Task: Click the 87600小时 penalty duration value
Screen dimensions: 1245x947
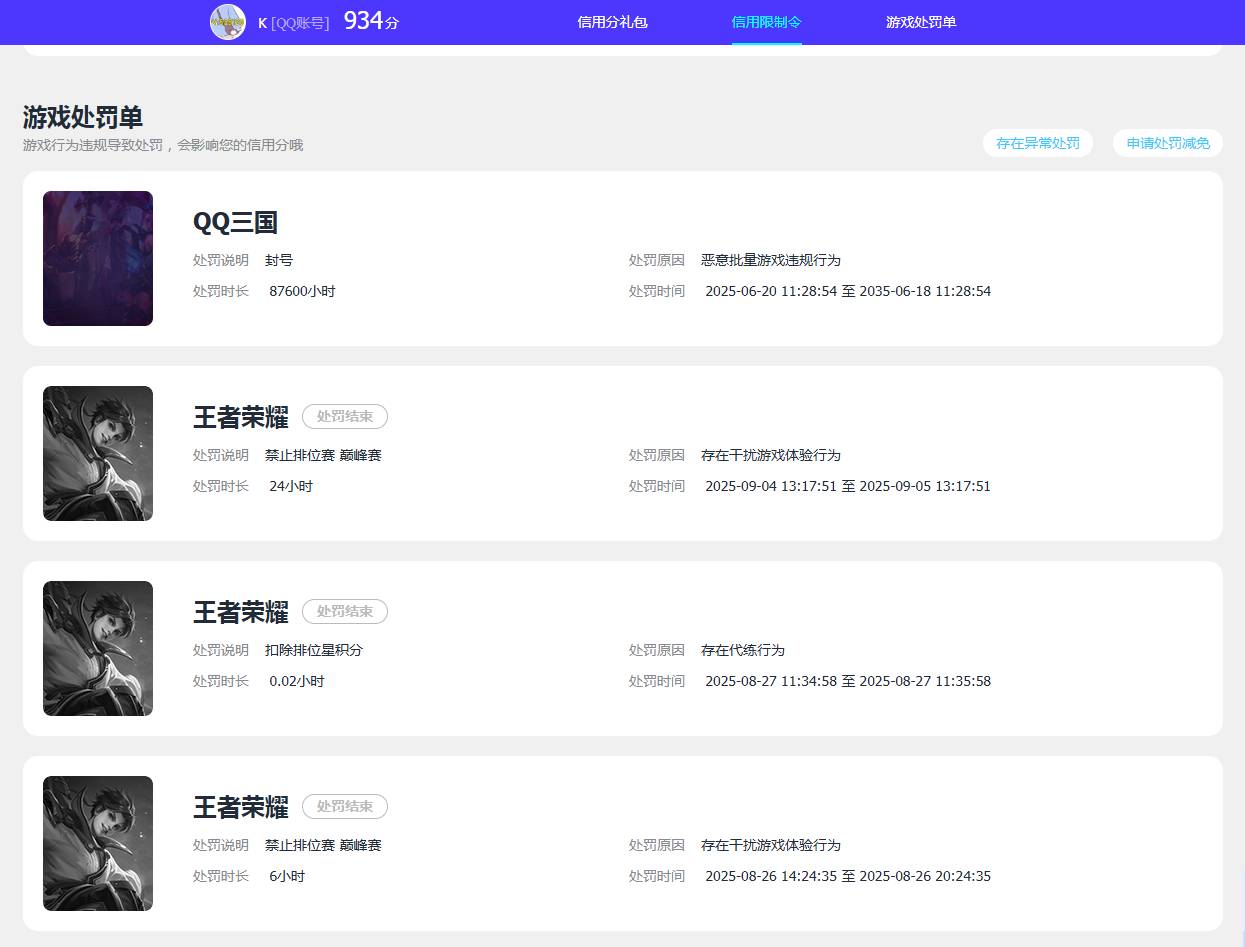Action: pos(302,291)
